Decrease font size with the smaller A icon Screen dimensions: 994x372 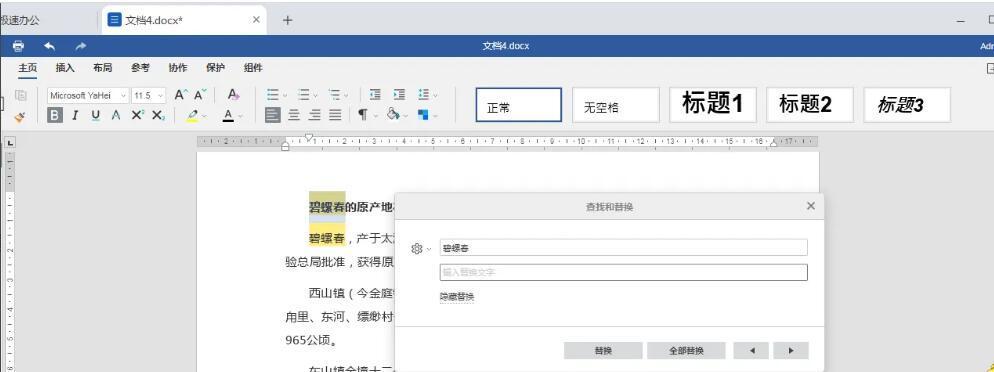200,95
